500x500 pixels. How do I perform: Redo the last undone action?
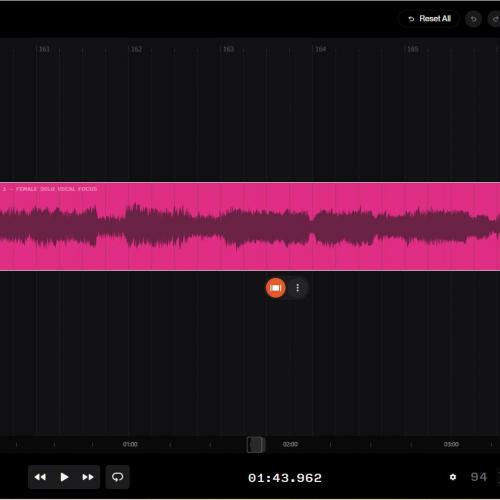(x=495, y=19)
